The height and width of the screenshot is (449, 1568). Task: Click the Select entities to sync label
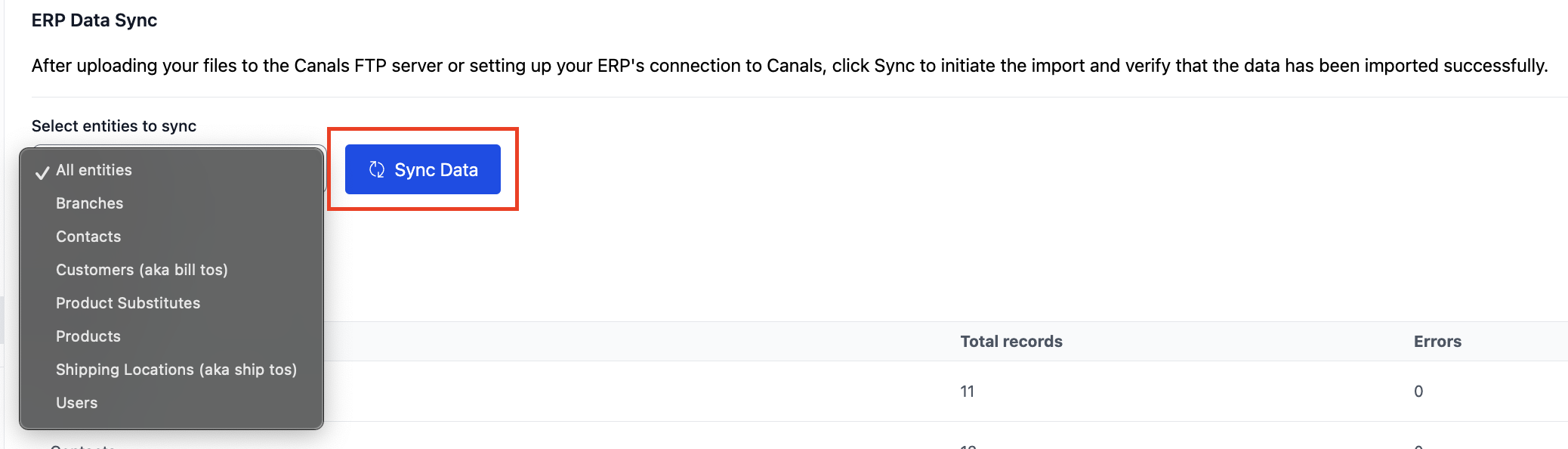click(114, 126)
